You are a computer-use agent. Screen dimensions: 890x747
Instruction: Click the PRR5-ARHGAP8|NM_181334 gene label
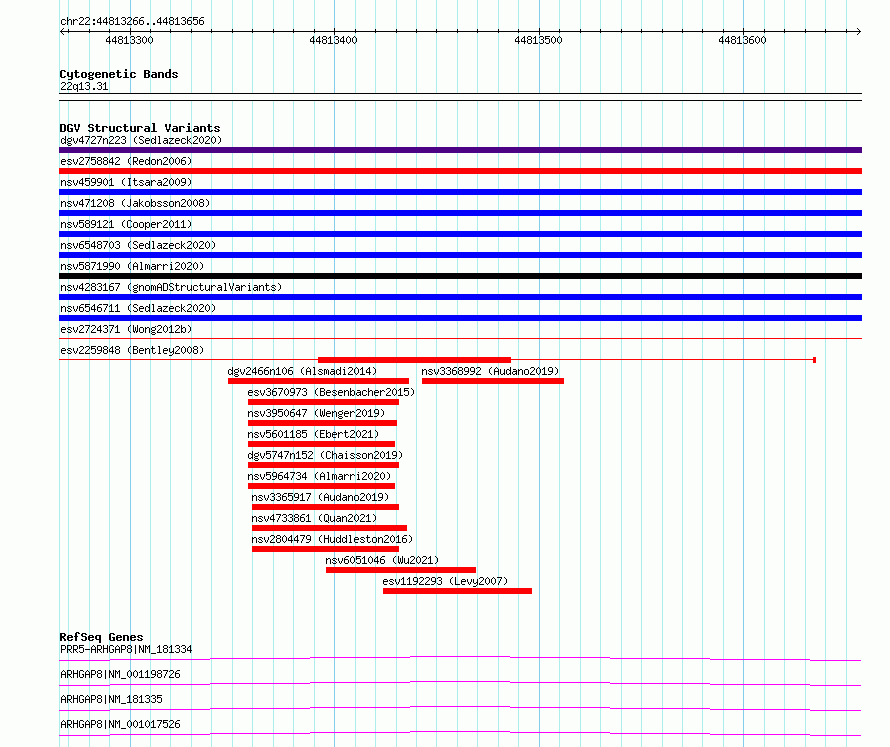click(x=126, y=649)
